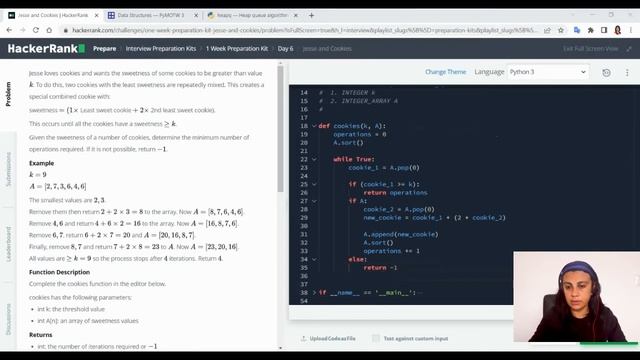Click 'return operations' on line 26
640x360 pixels.
click(395, 193)
